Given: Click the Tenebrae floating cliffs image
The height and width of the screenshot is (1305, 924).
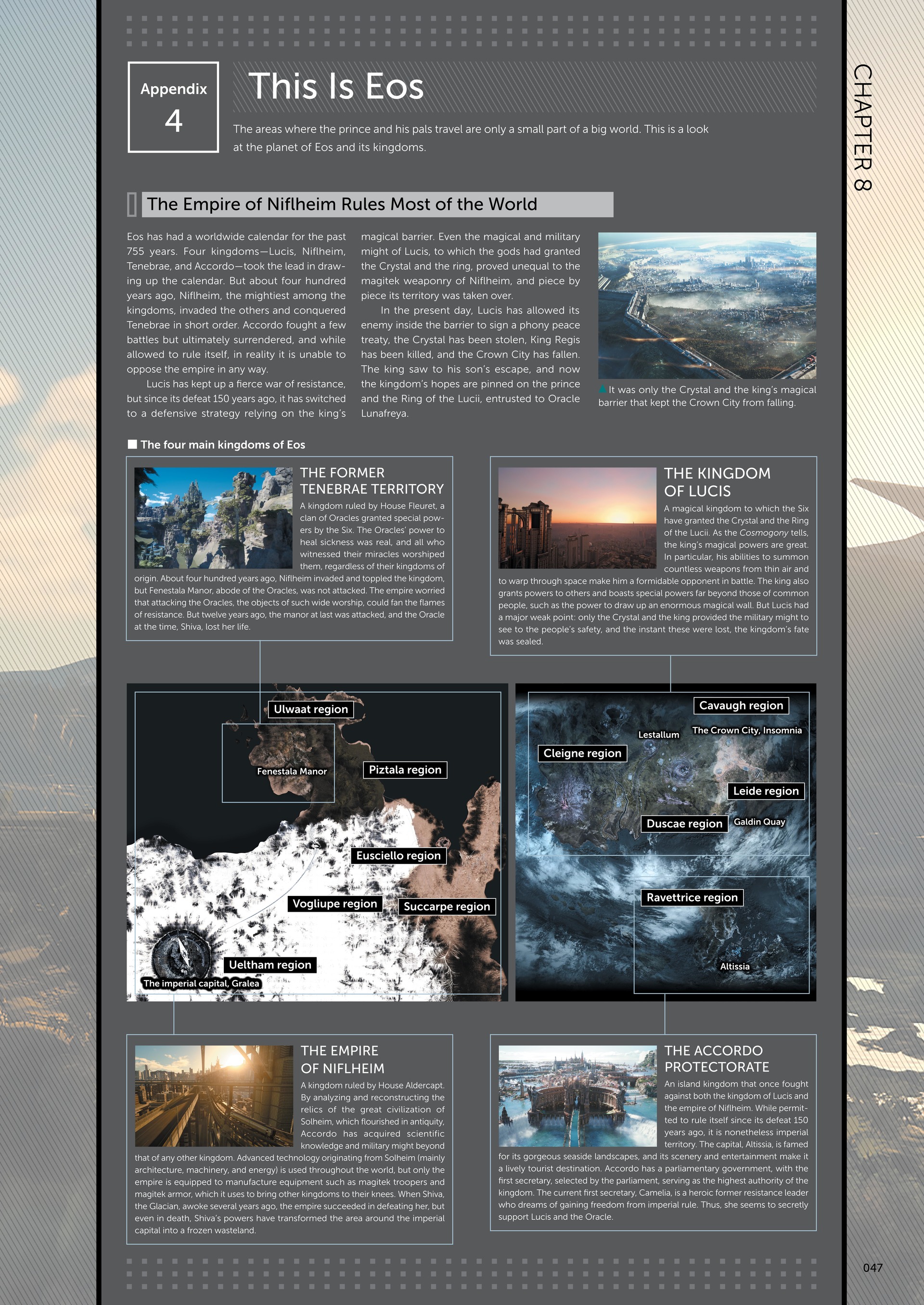Looking at the screenshot, I should coord(213,518).
